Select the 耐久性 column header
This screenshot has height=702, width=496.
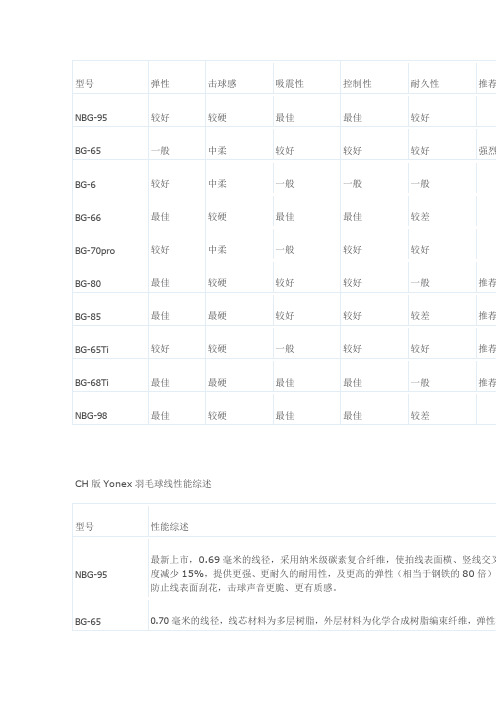coord(425,84)
